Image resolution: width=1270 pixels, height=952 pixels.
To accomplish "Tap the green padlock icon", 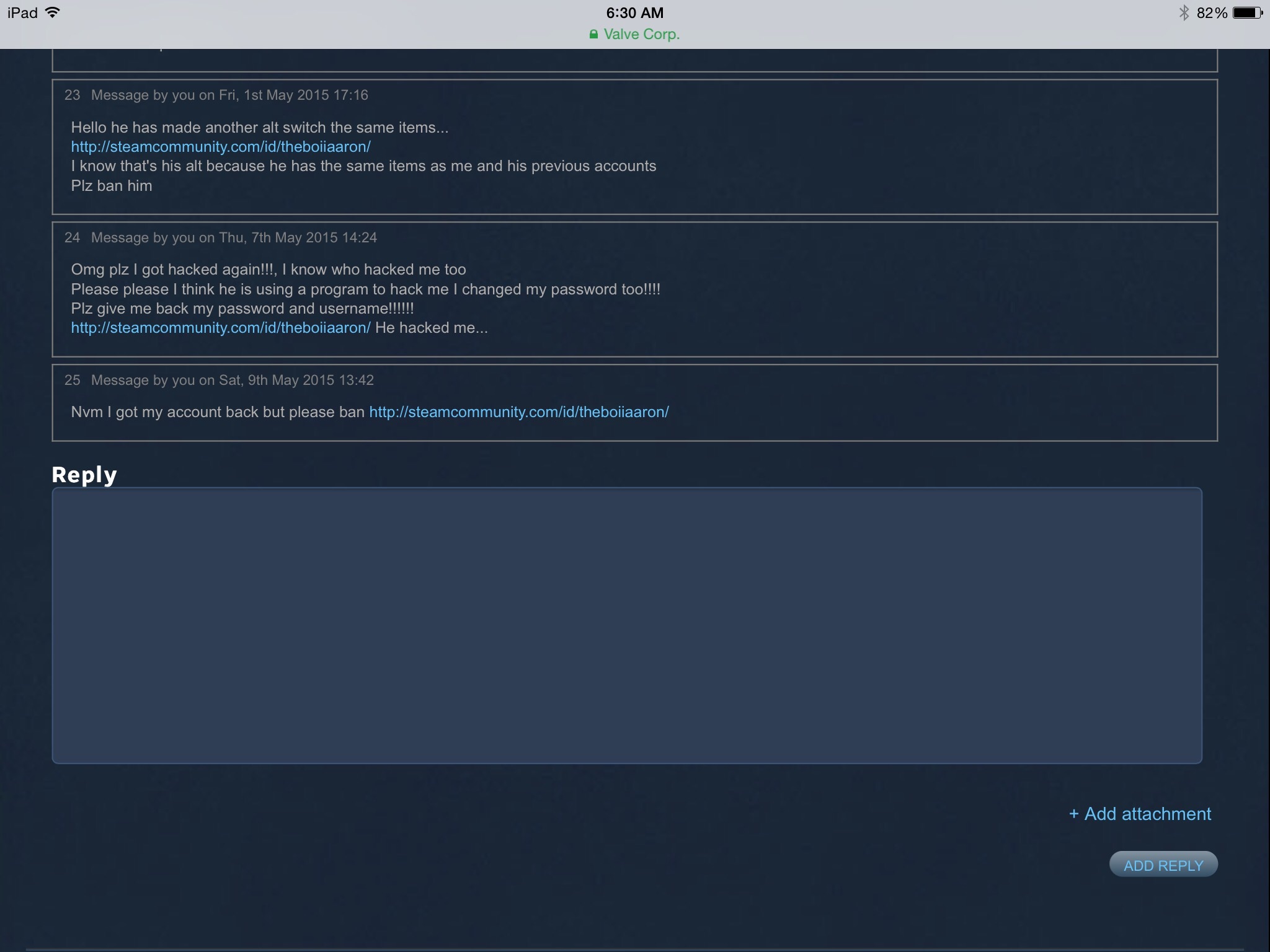I will (x=593, y=34).
